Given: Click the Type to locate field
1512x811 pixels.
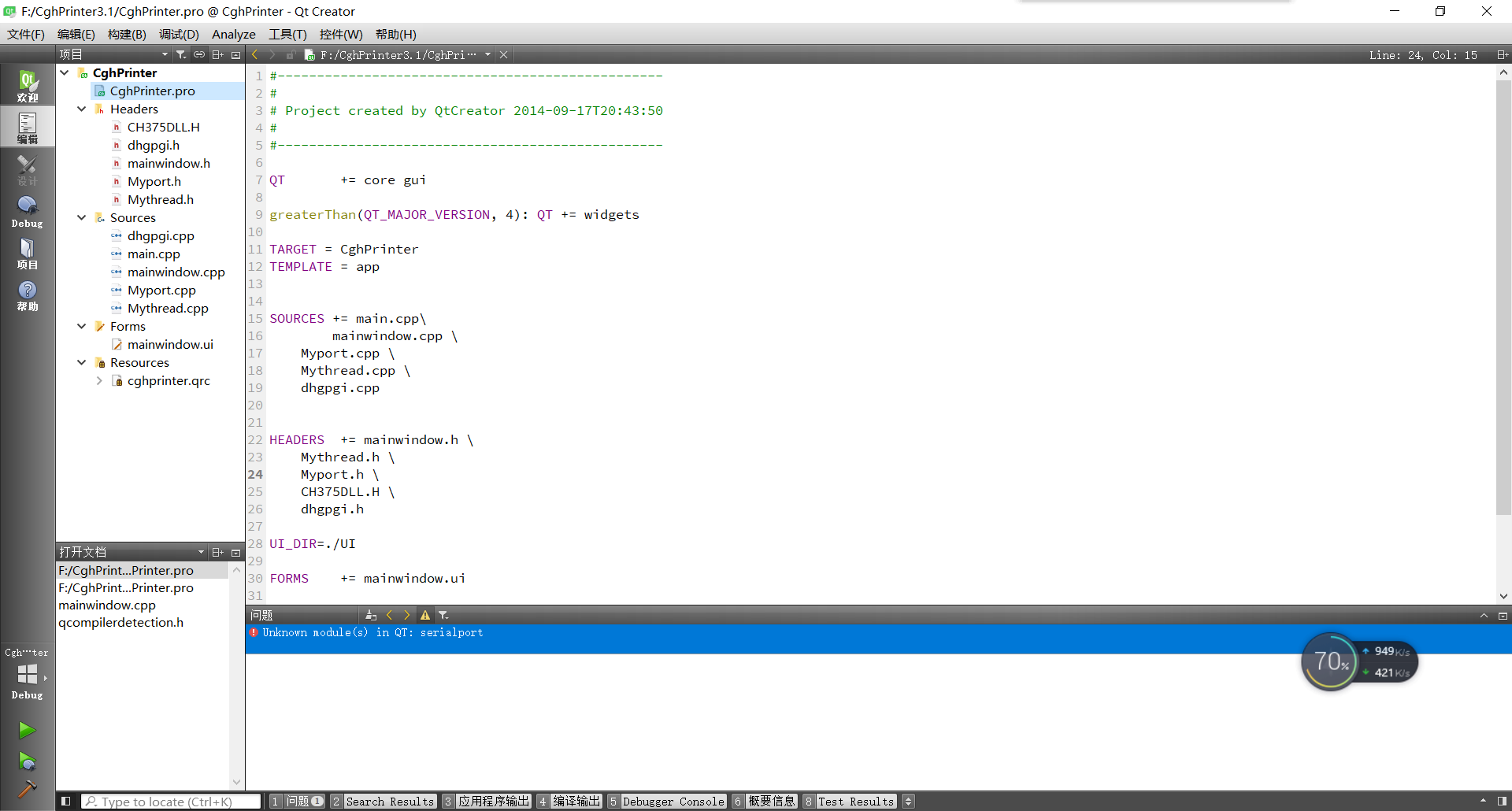Looking at the screenshot, I should pos(171,802).
